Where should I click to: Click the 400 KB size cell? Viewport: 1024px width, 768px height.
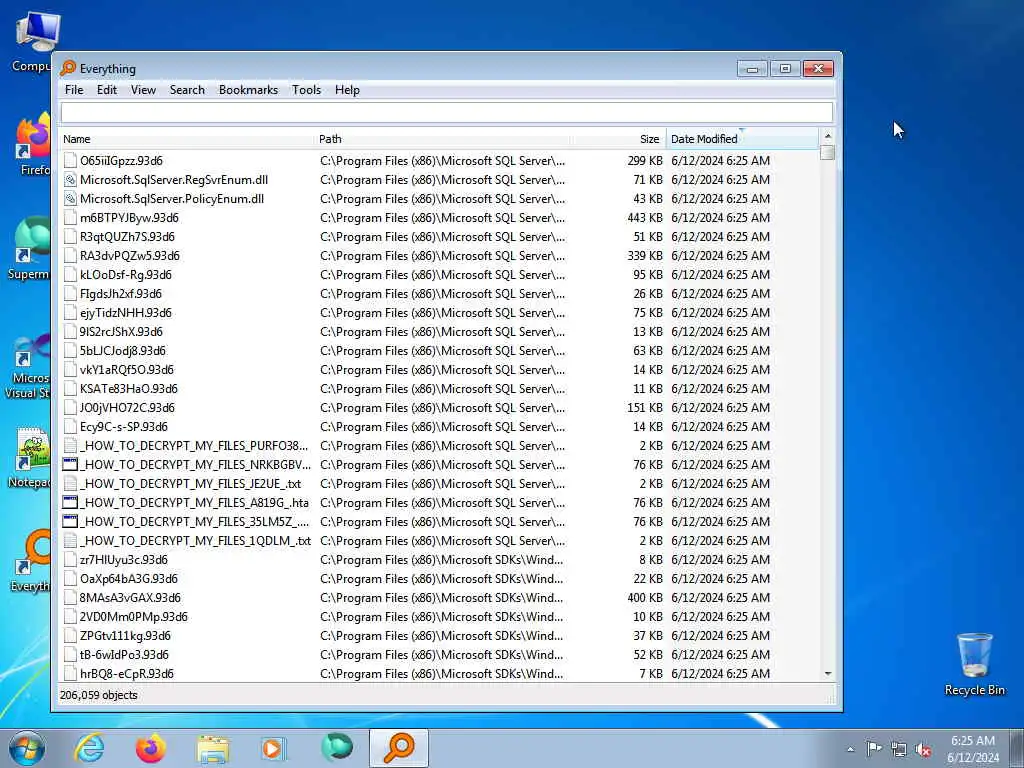tap(645, 598)
